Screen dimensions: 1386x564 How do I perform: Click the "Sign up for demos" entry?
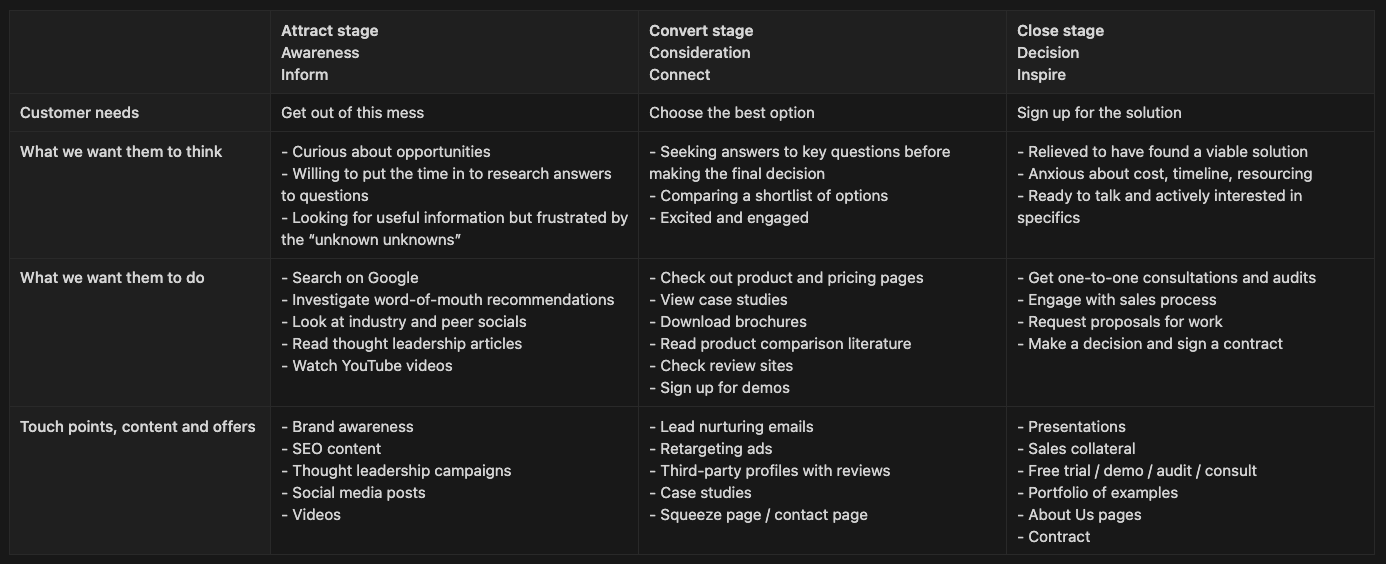click(725, 388)
